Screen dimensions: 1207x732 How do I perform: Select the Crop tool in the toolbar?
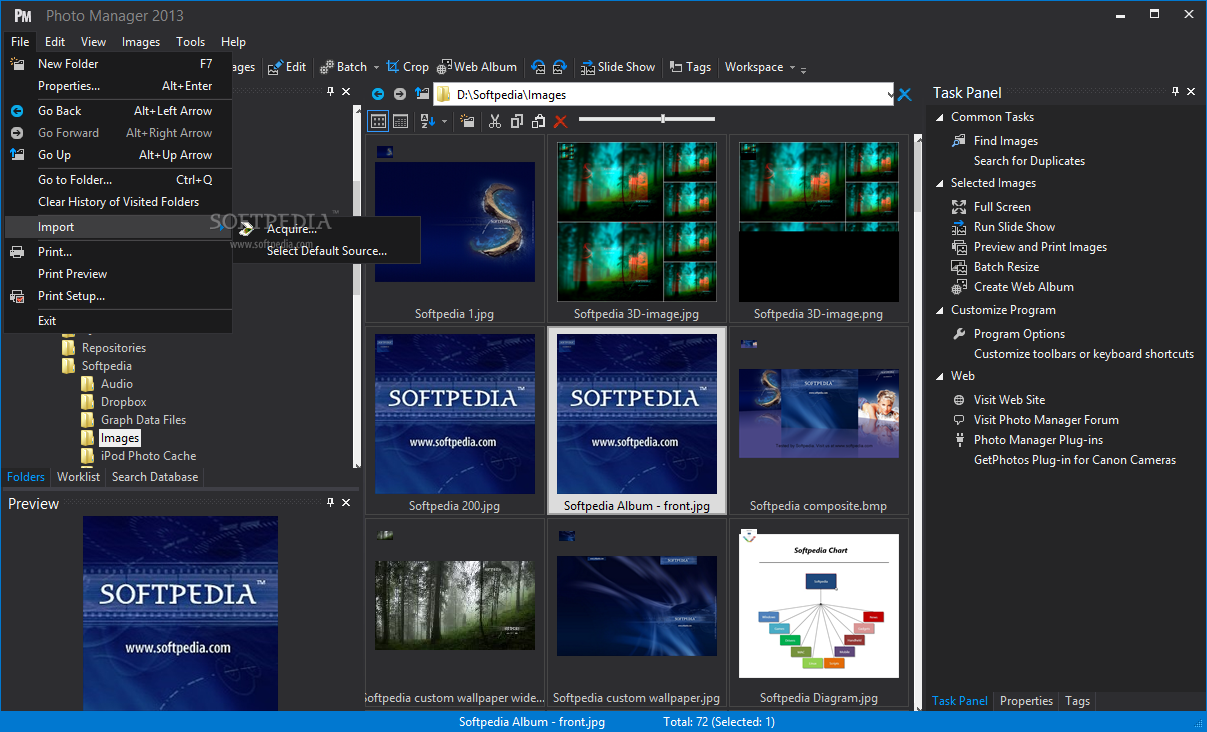(408, 67)
